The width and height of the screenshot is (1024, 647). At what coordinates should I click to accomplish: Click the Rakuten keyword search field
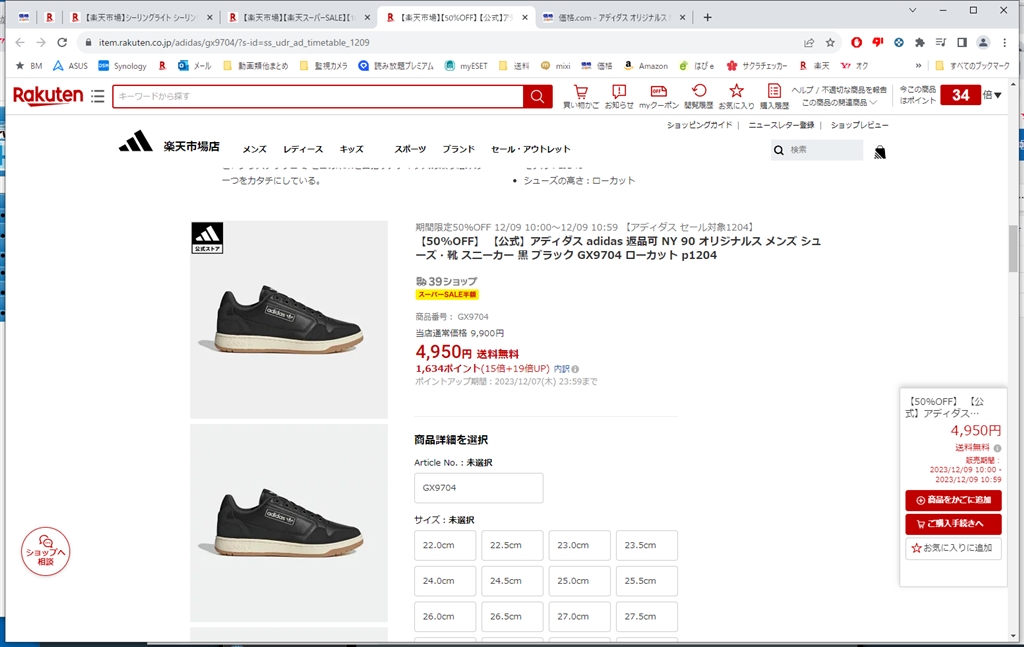click(x=317, y=97)
